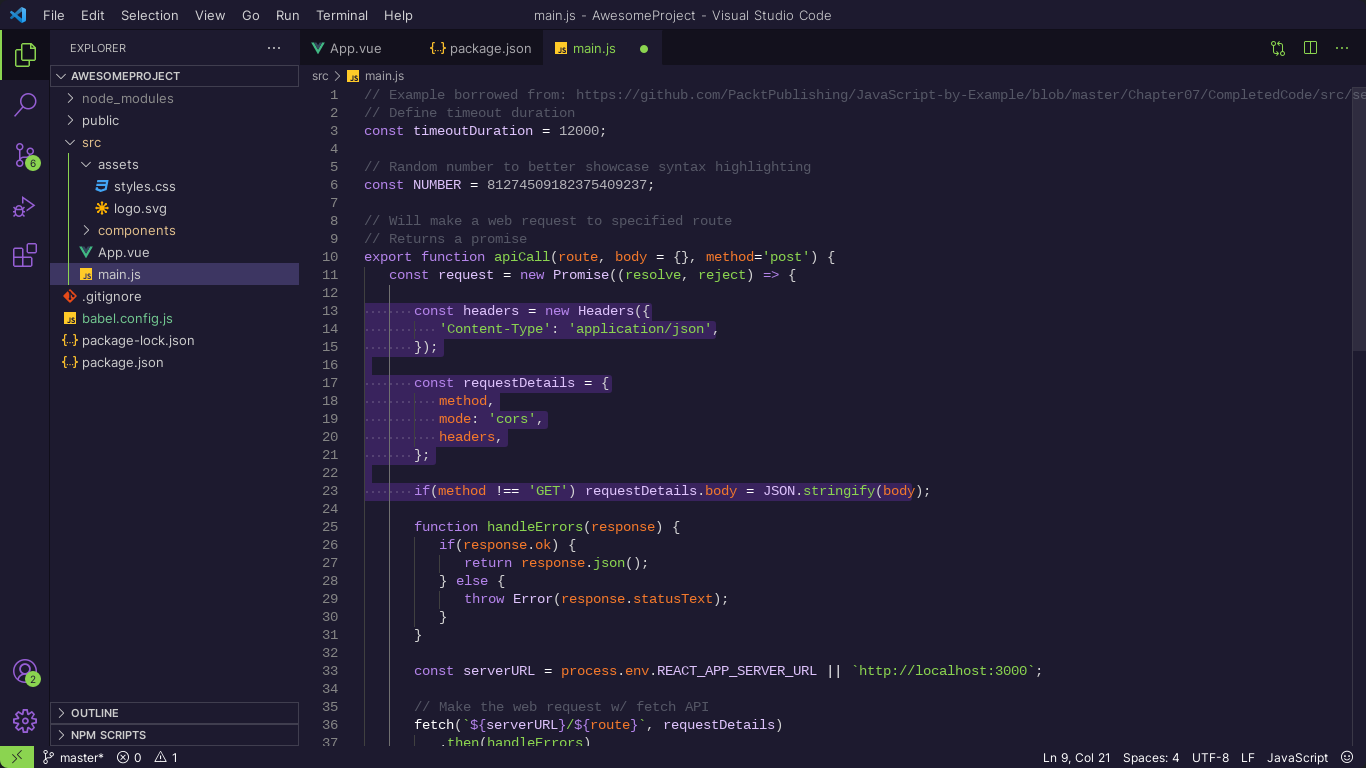Click the VS Code logo in title bar

(18, 15)
